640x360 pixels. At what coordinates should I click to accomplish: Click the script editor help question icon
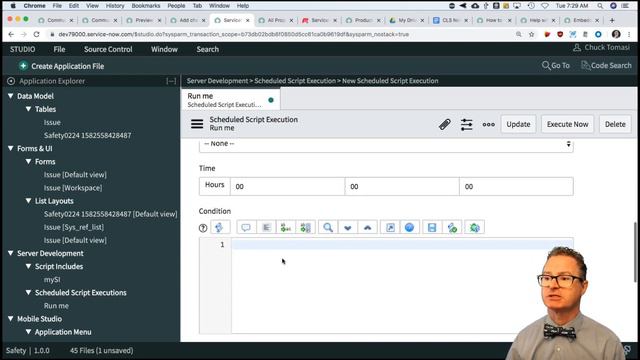pyautogui.click(x=203, y=228)
